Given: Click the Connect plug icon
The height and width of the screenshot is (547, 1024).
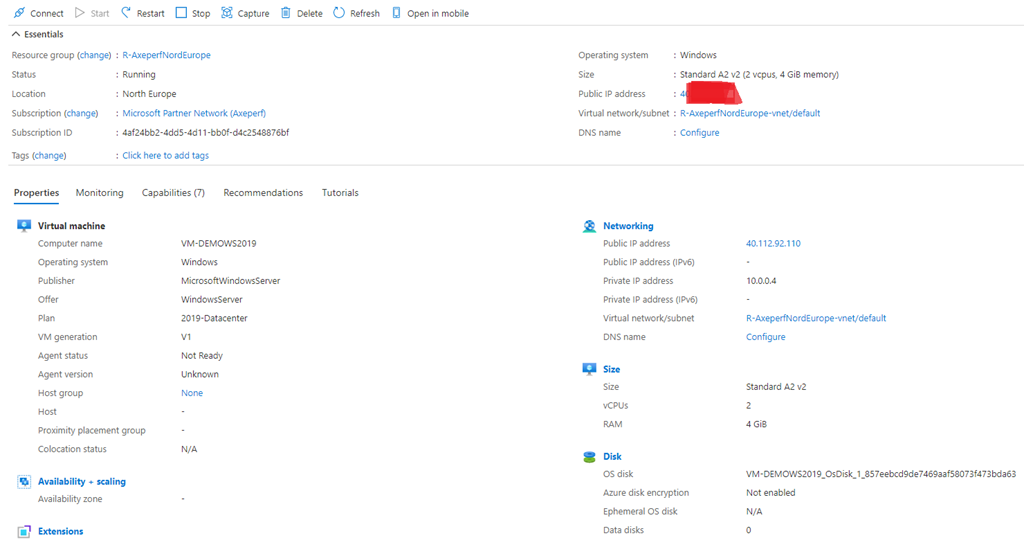Looking at the screenshot, I should click(x=19, y=13).
